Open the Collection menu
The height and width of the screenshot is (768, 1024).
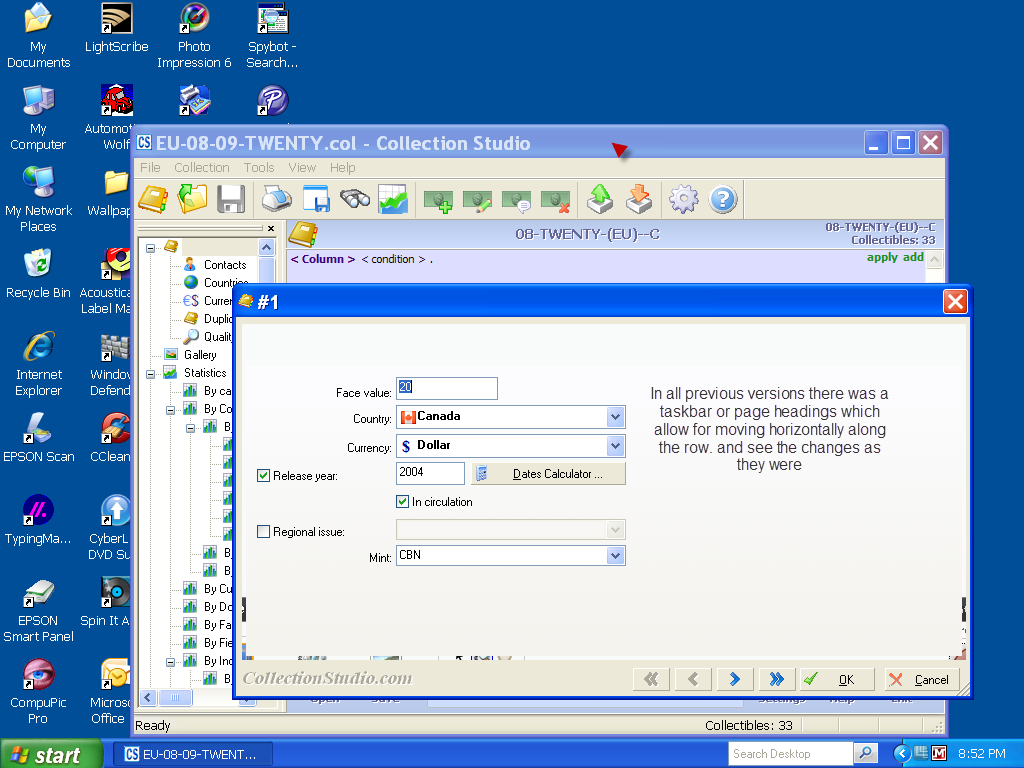pos(202,168)
